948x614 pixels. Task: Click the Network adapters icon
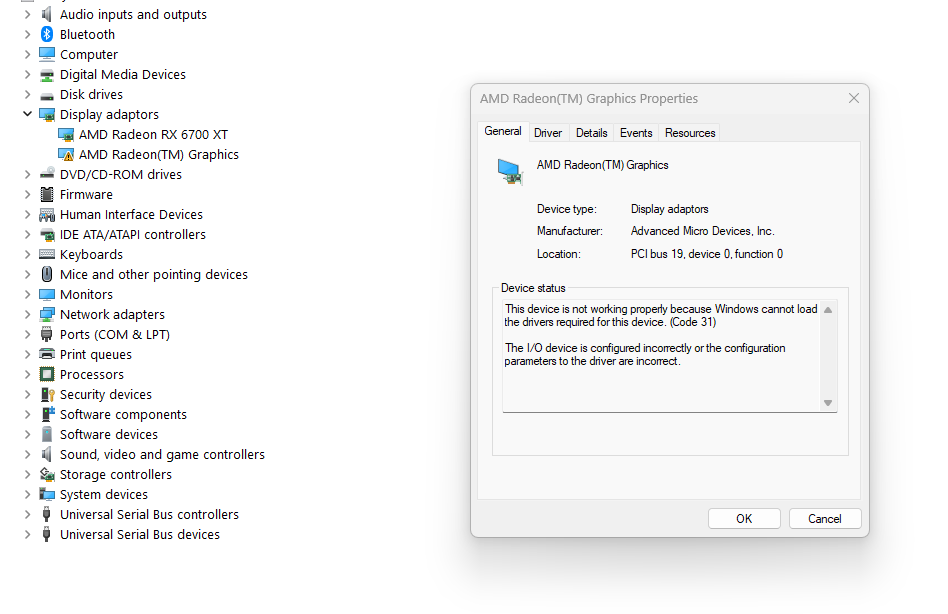click(x=47, y=314)
